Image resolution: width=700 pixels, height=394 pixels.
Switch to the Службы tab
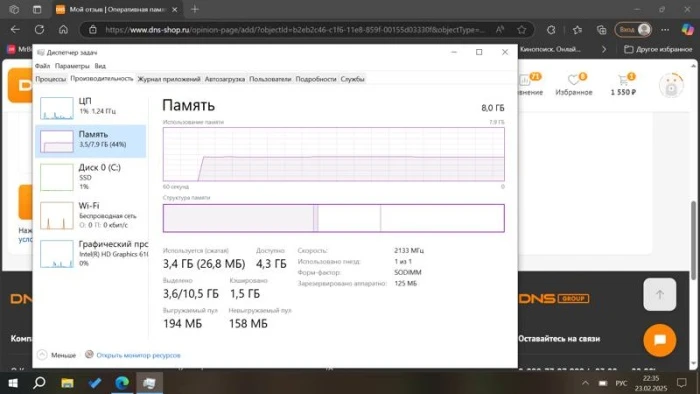point(352,79)
